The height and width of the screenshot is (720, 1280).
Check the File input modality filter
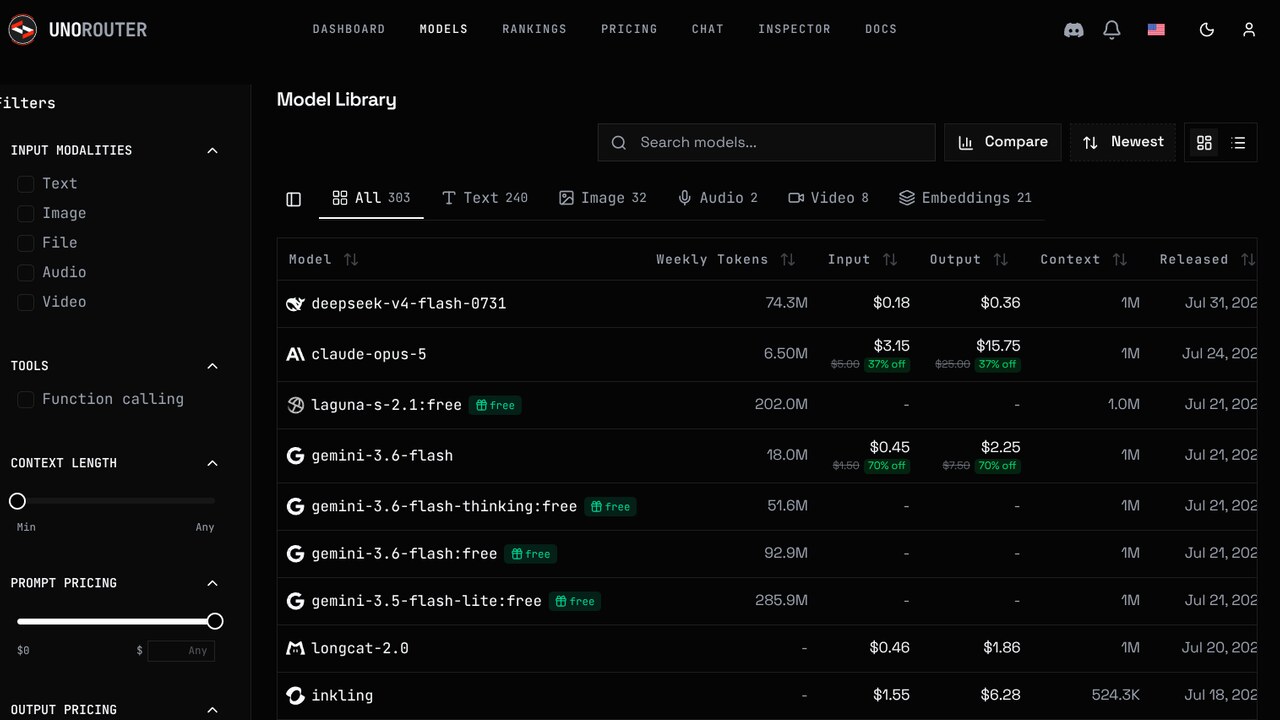[26, 243]
